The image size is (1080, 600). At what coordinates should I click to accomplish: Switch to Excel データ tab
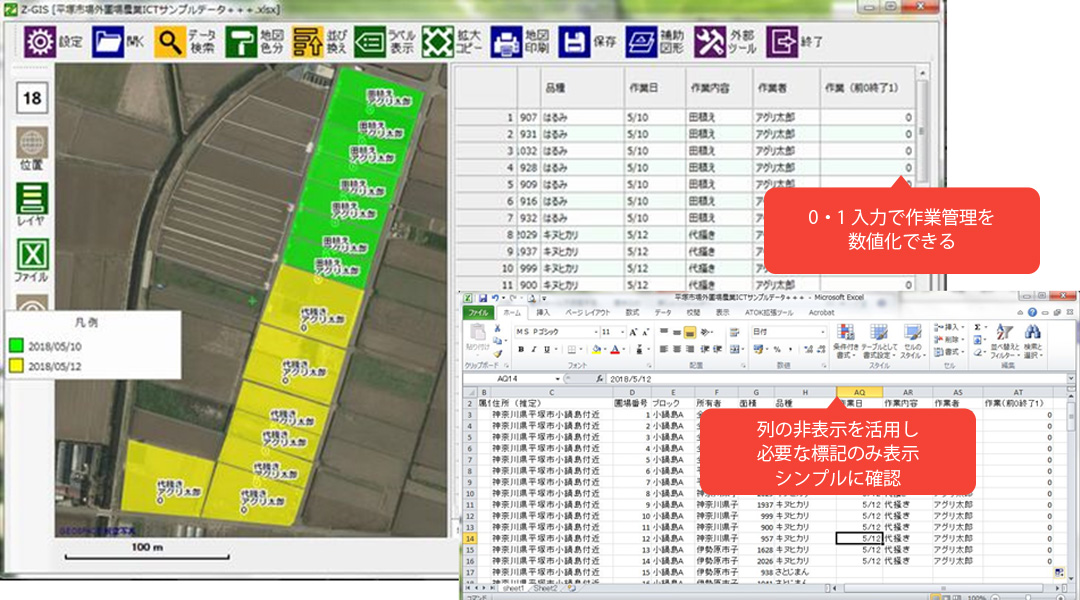(663, 313)
